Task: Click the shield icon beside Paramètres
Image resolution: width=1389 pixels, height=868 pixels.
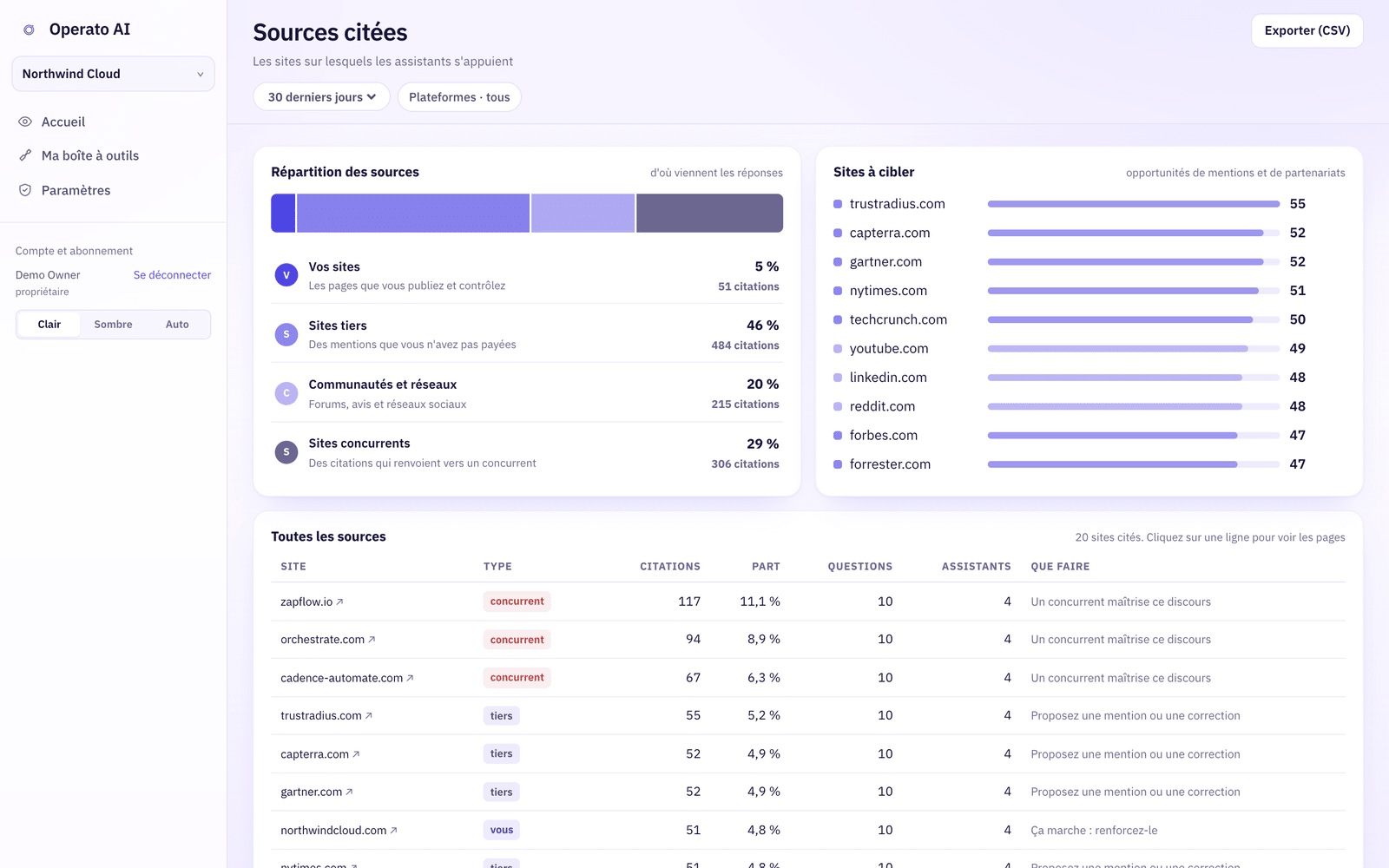Action: pyautogui.click(x=25, y=190)
